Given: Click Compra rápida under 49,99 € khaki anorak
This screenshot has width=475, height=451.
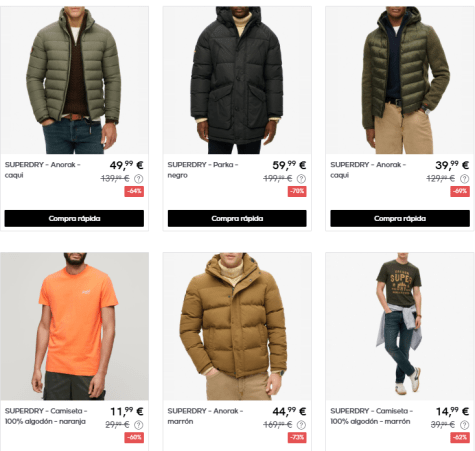Looking at the screenshot, I should click(74, 218).
